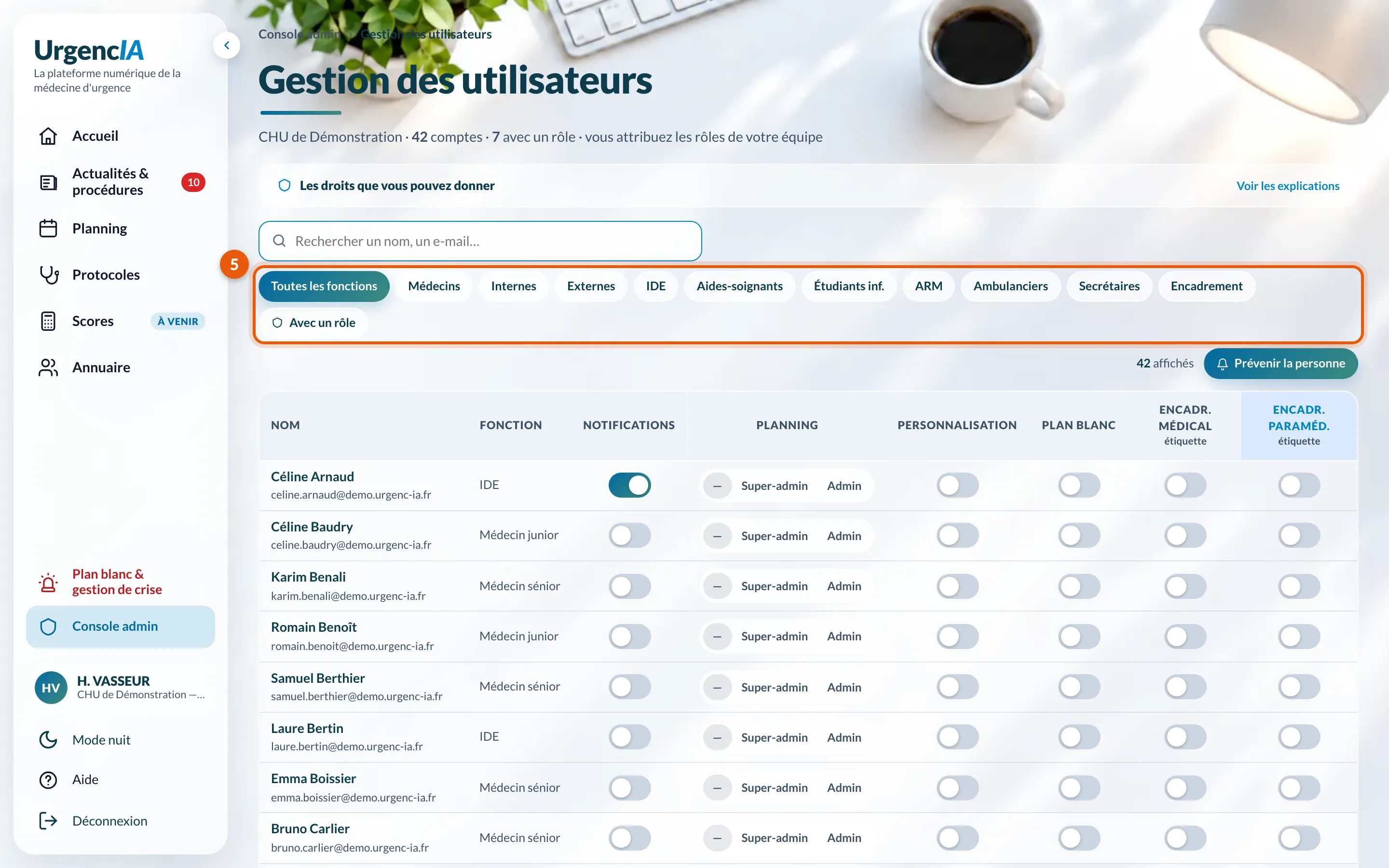Click the Déconnexion logout icon
1389x868 pixels.
[48, 821]
